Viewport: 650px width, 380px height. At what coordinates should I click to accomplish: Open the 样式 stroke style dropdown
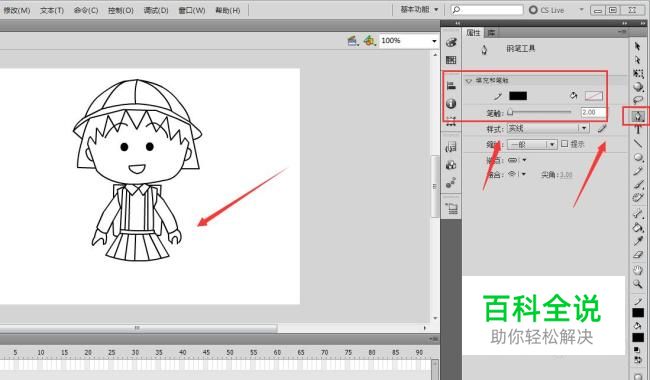548,128
